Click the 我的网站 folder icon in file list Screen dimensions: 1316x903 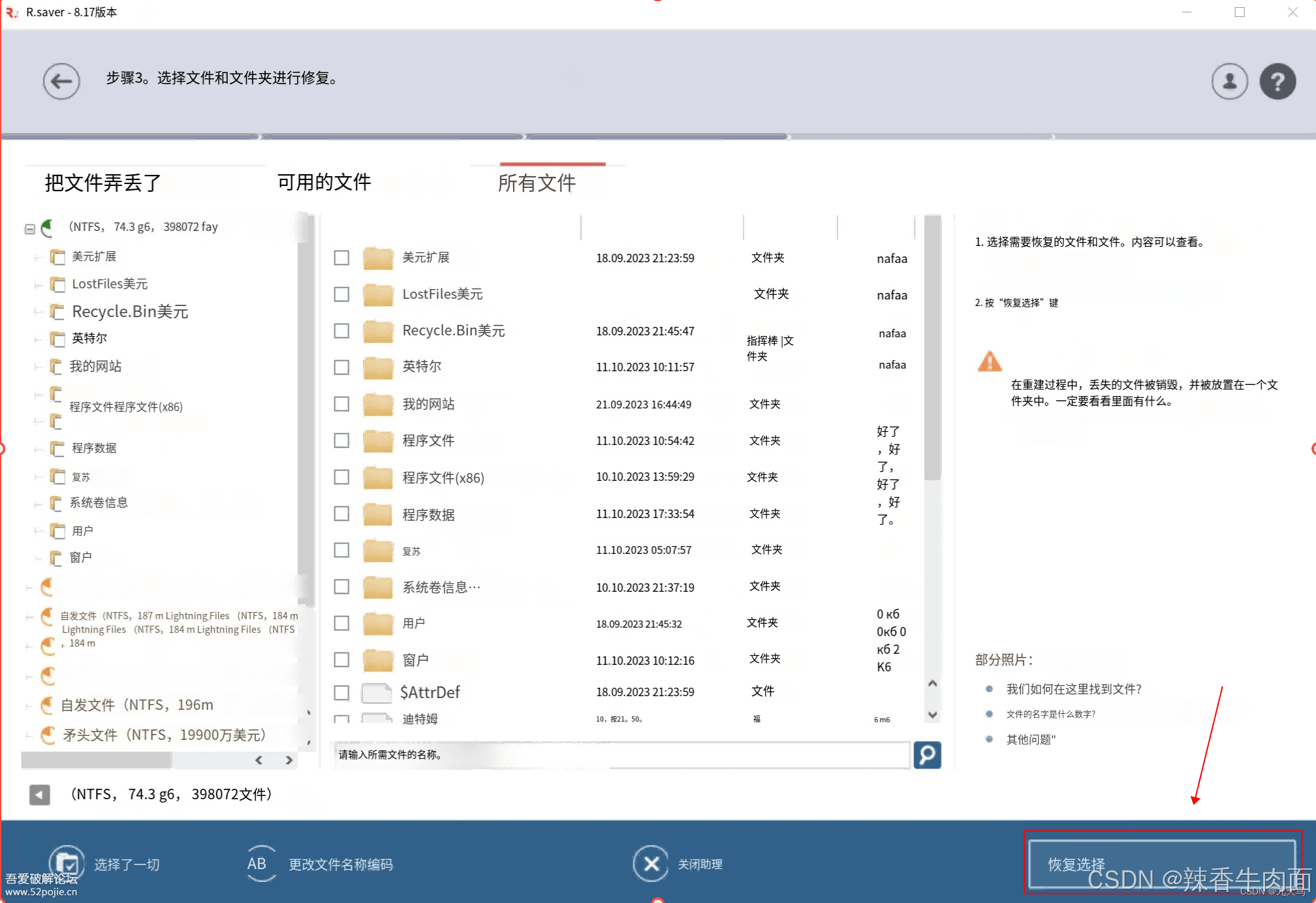tap(378, 404)
